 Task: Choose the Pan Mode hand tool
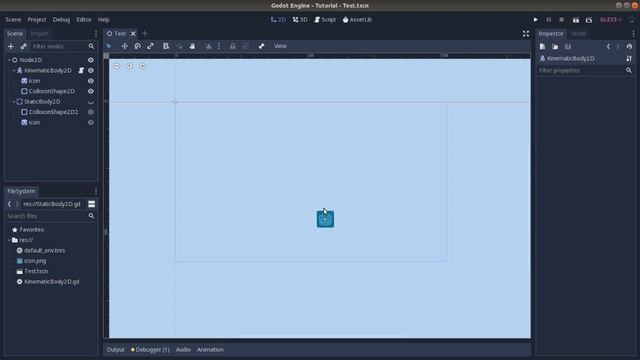pos(192,46)
